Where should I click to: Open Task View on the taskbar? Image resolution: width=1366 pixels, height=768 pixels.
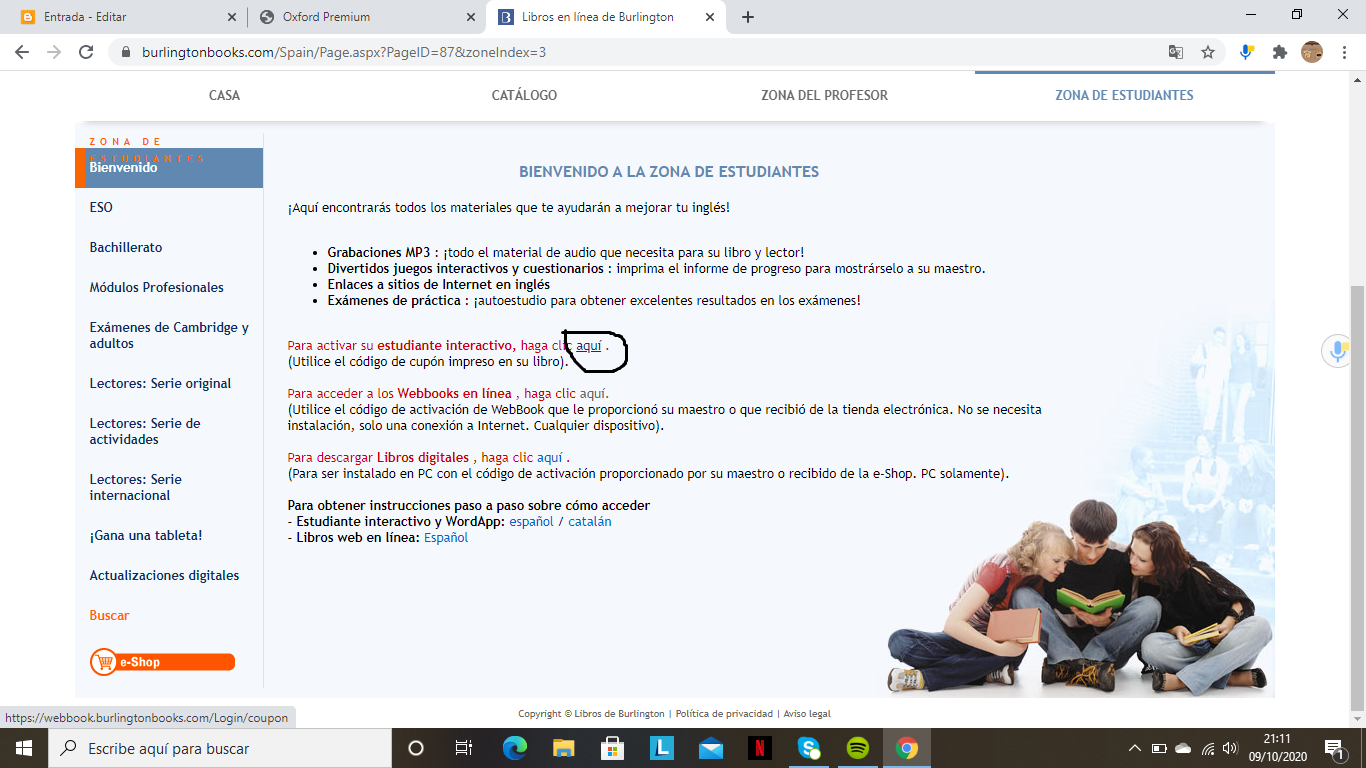464,748
